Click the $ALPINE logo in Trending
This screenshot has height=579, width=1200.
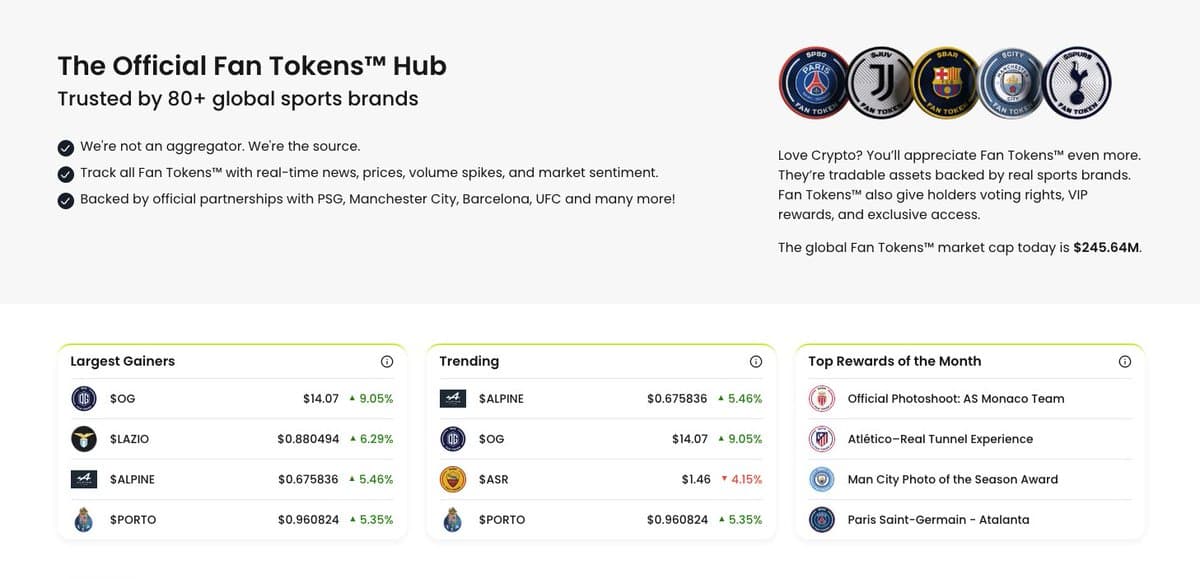click(x=452, y=398)
